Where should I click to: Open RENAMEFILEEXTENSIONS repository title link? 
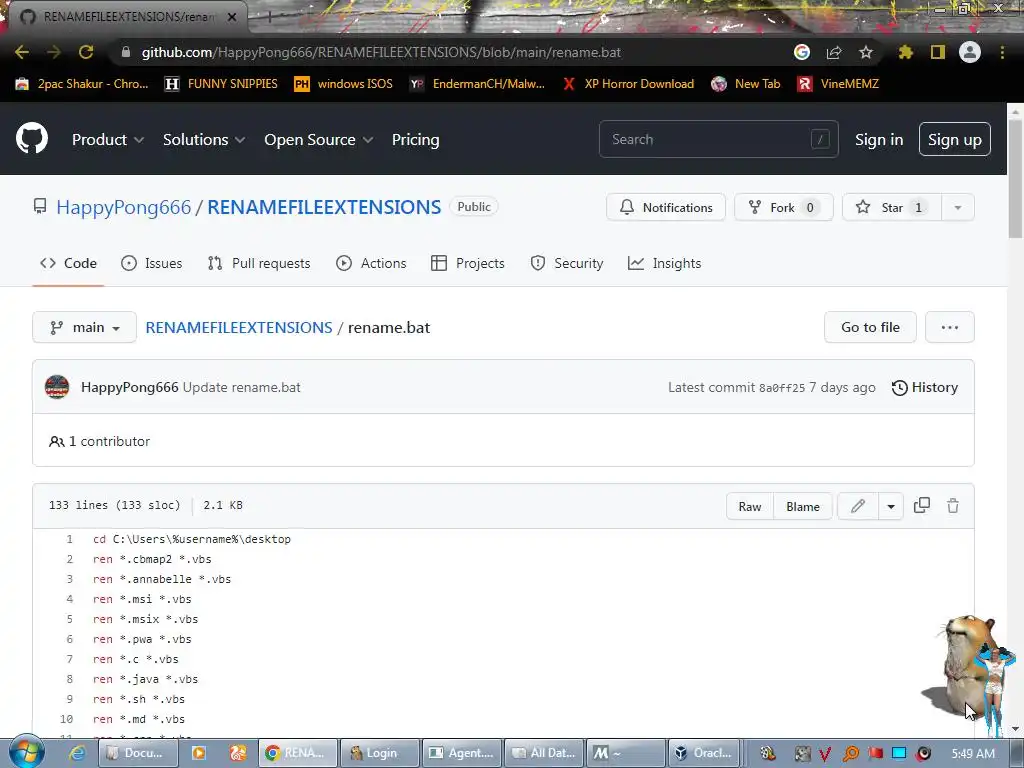click(324, 207)
